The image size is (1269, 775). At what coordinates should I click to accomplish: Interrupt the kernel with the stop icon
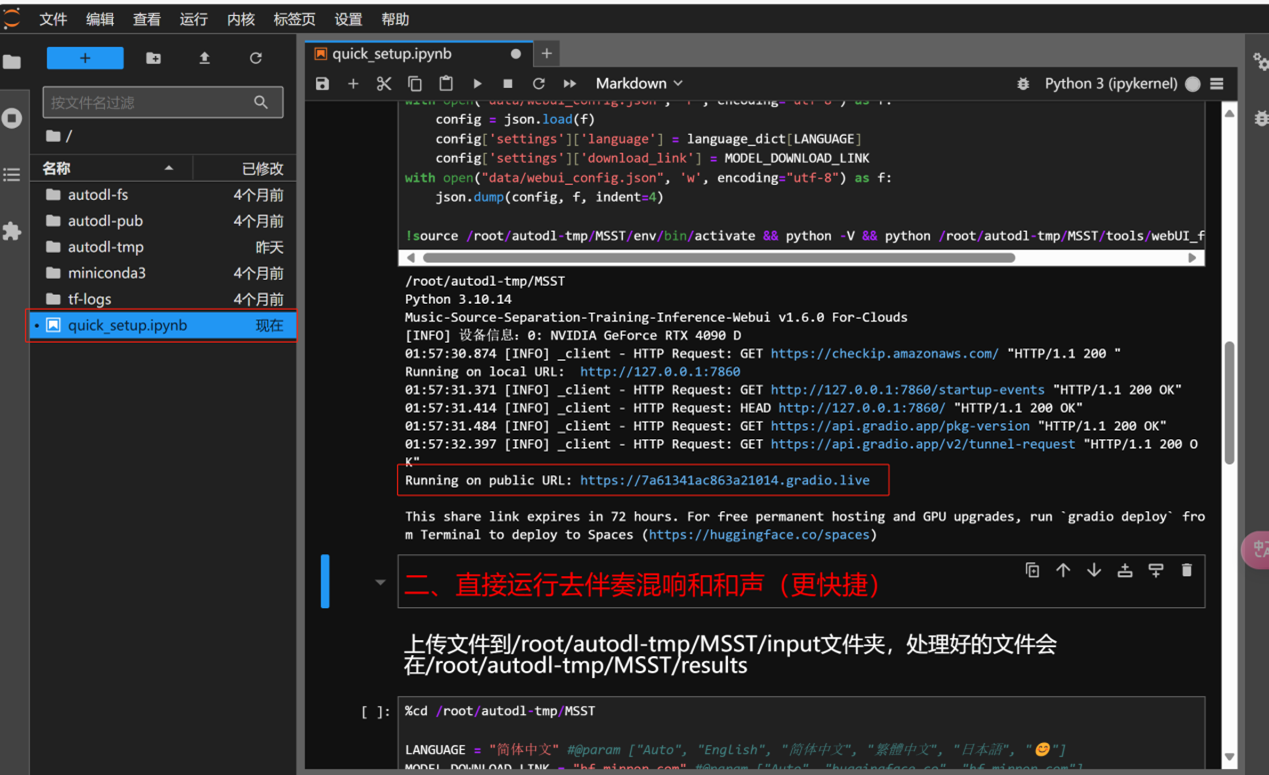click(508, 84)
